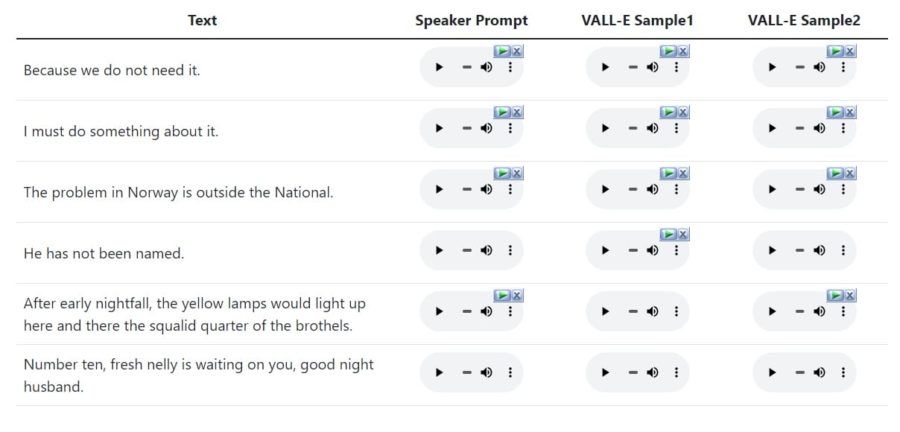Click progress bar of VALL-E Sample1 in Norway row

633,189
